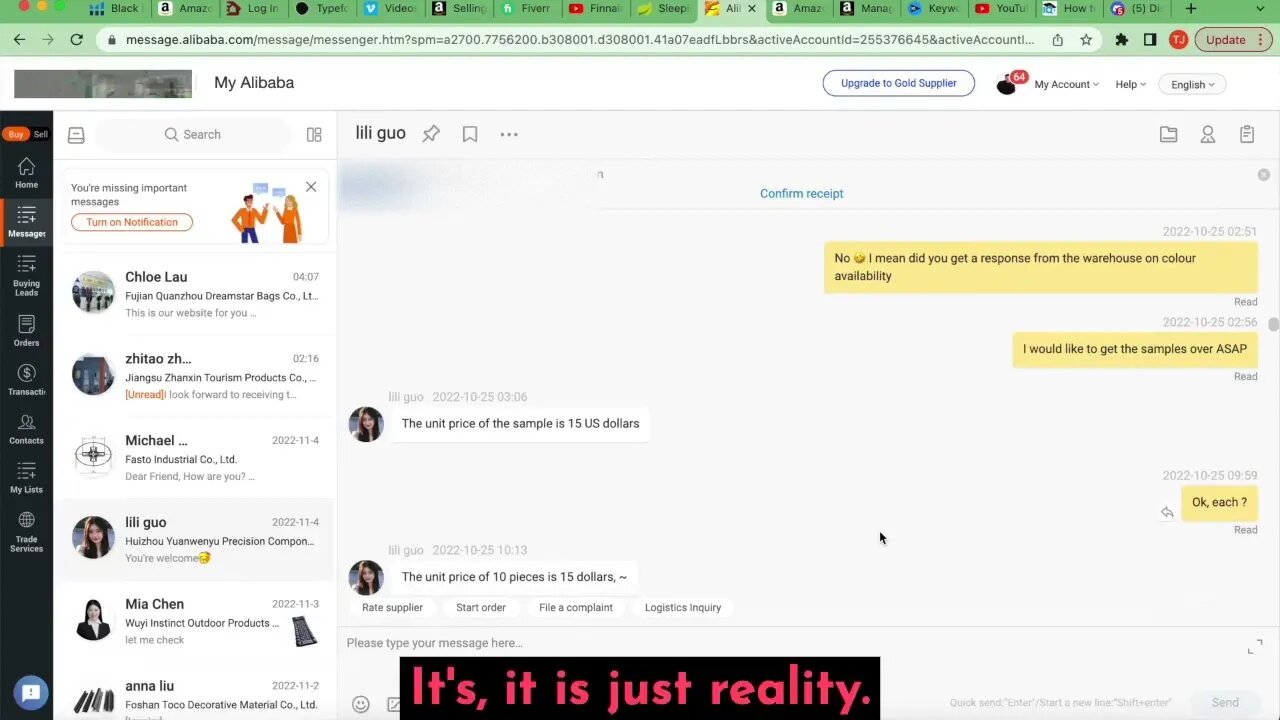This screenshot has height=720, width=1280.
Task: Focus the message text input
Action: click(x=790, y=643)
